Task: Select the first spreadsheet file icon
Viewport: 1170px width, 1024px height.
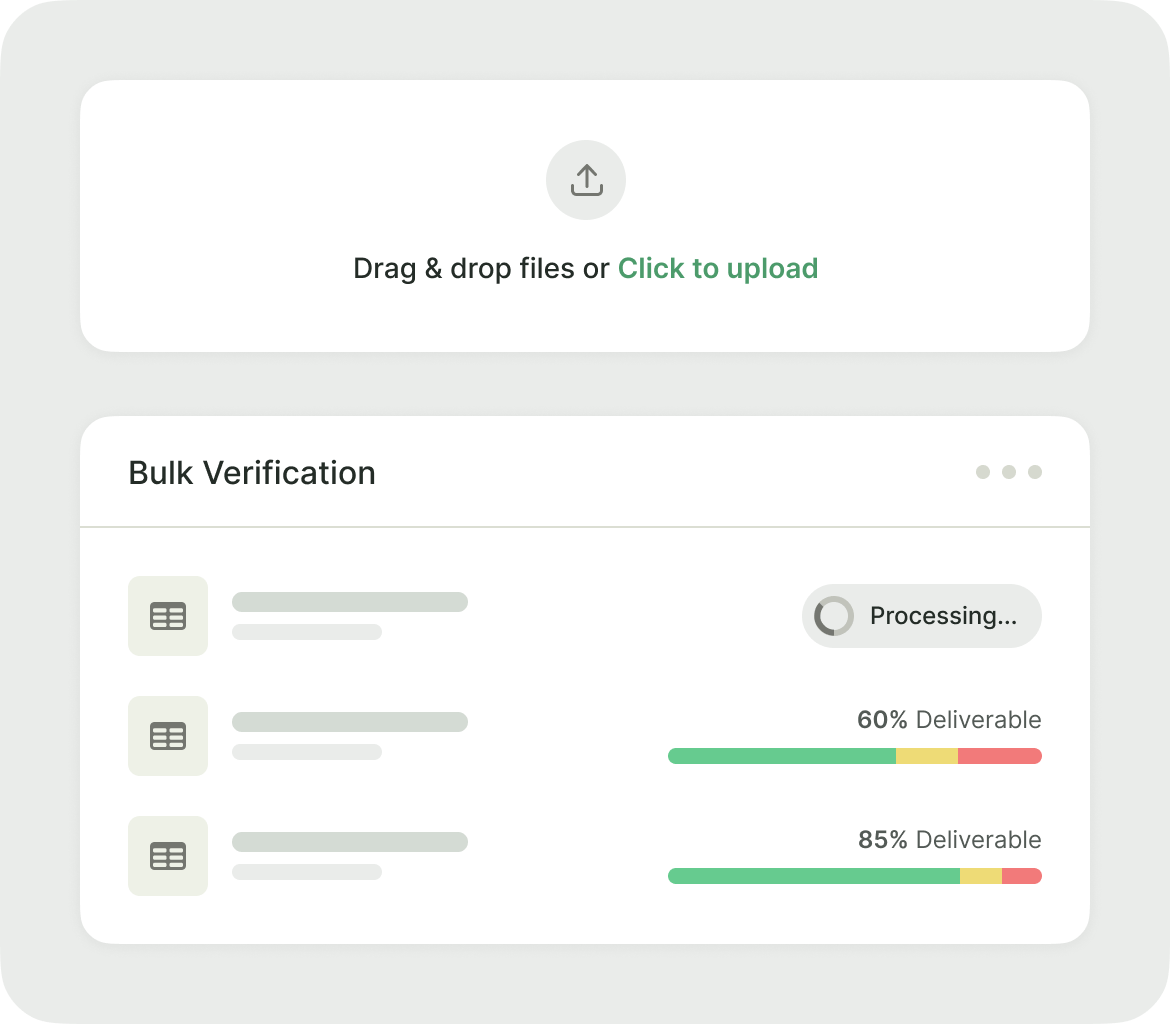Action: [x=167, y=616]
